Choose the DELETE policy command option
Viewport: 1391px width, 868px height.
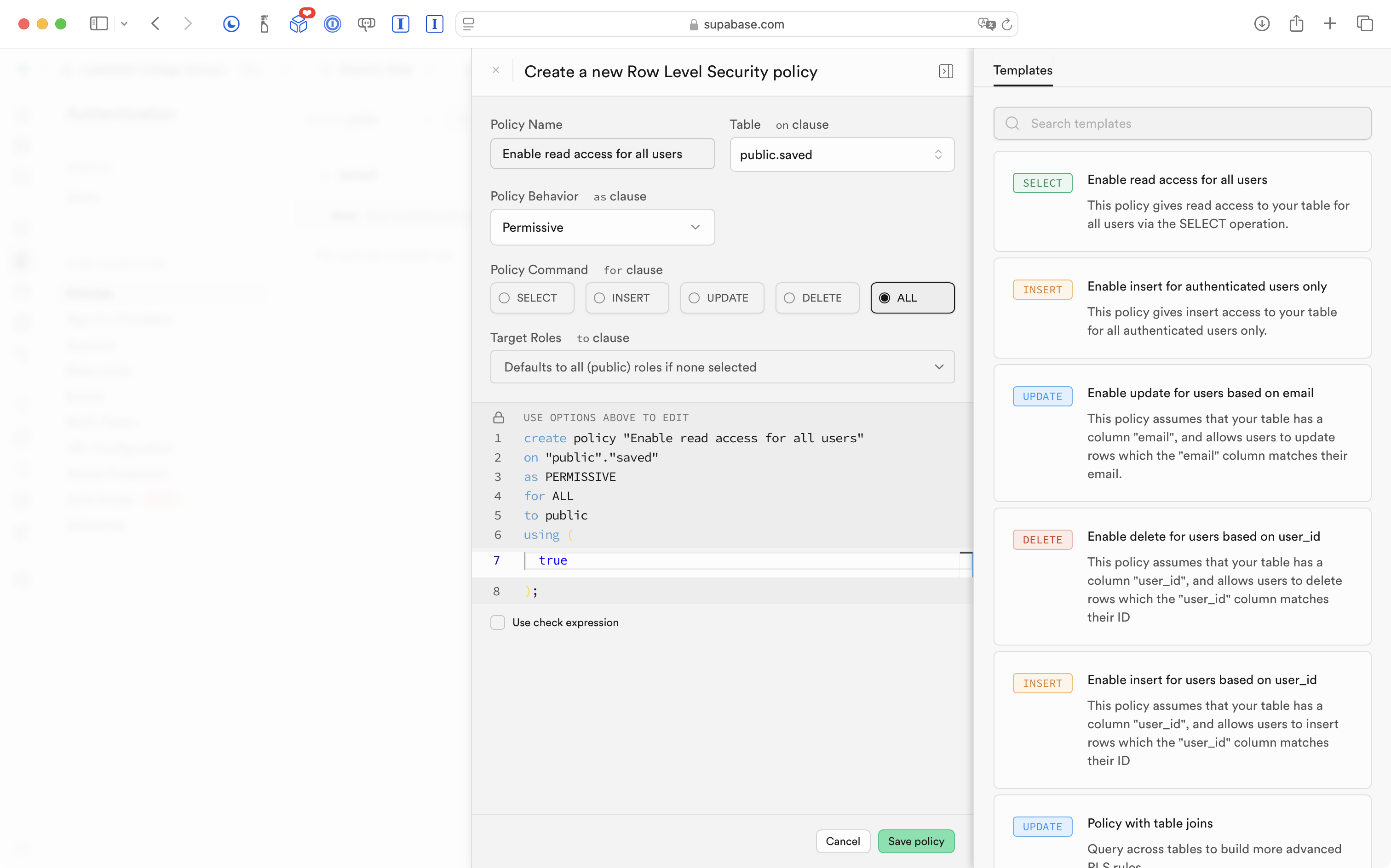(x=817, y=298)
